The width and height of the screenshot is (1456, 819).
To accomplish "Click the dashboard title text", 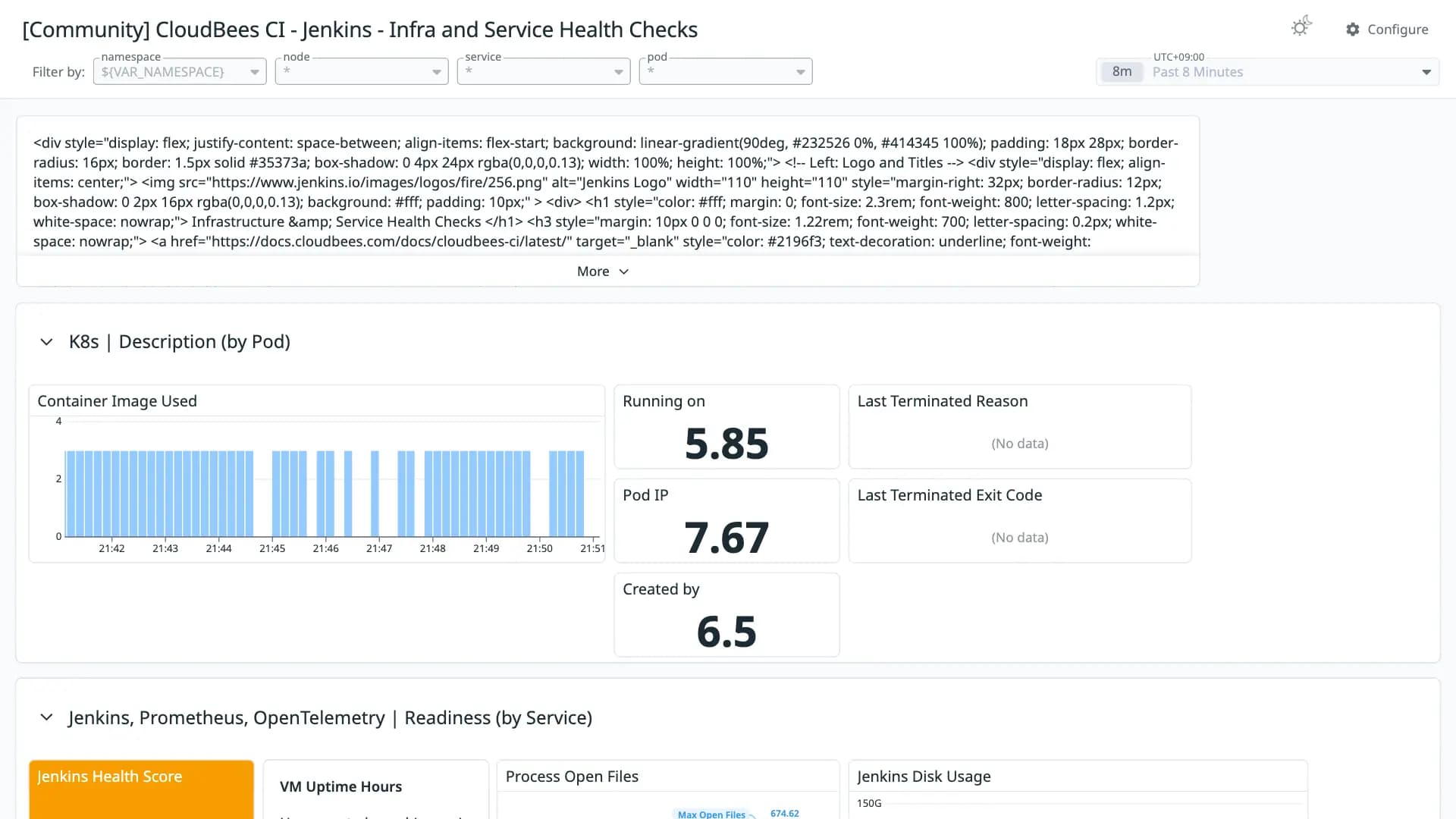I will click(x=359, y=30).
